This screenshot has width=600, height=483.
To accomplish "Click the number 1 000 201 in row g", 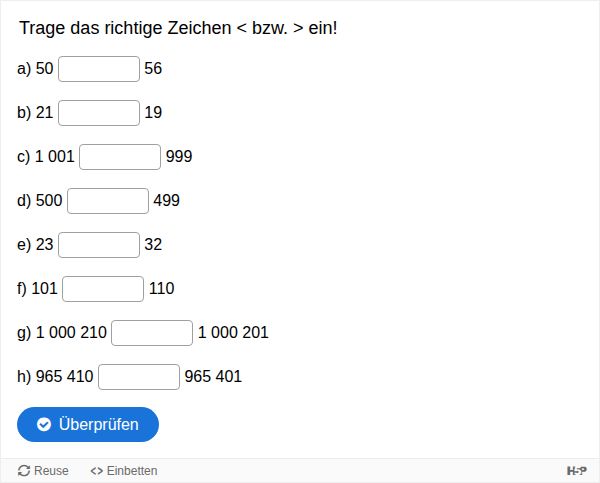I will coord(233,333).
